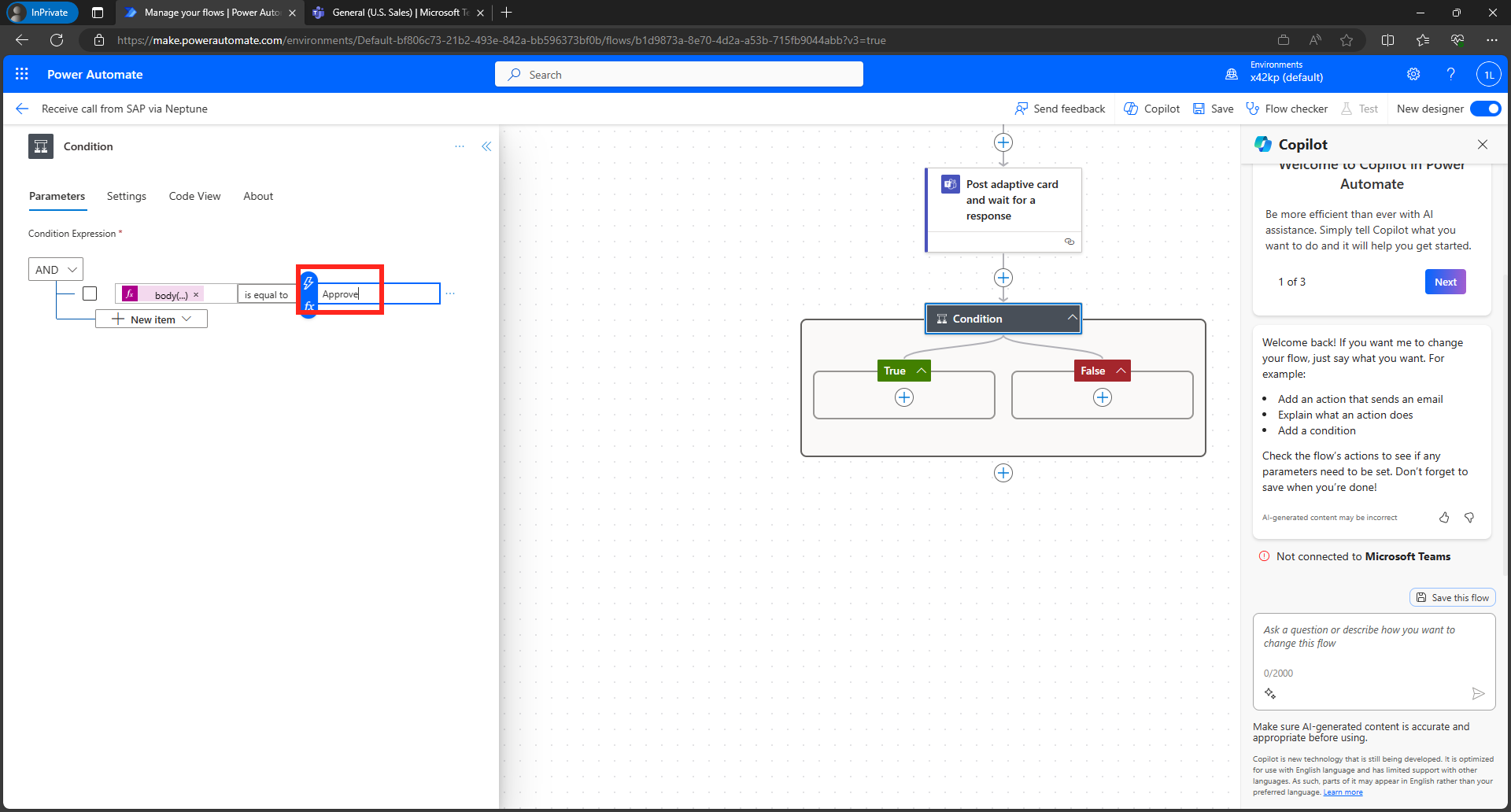Image resolution: width=1511 pixels, height=812 pixels.
Task: Click the Test toolbar button
Action: [1360, 109]
